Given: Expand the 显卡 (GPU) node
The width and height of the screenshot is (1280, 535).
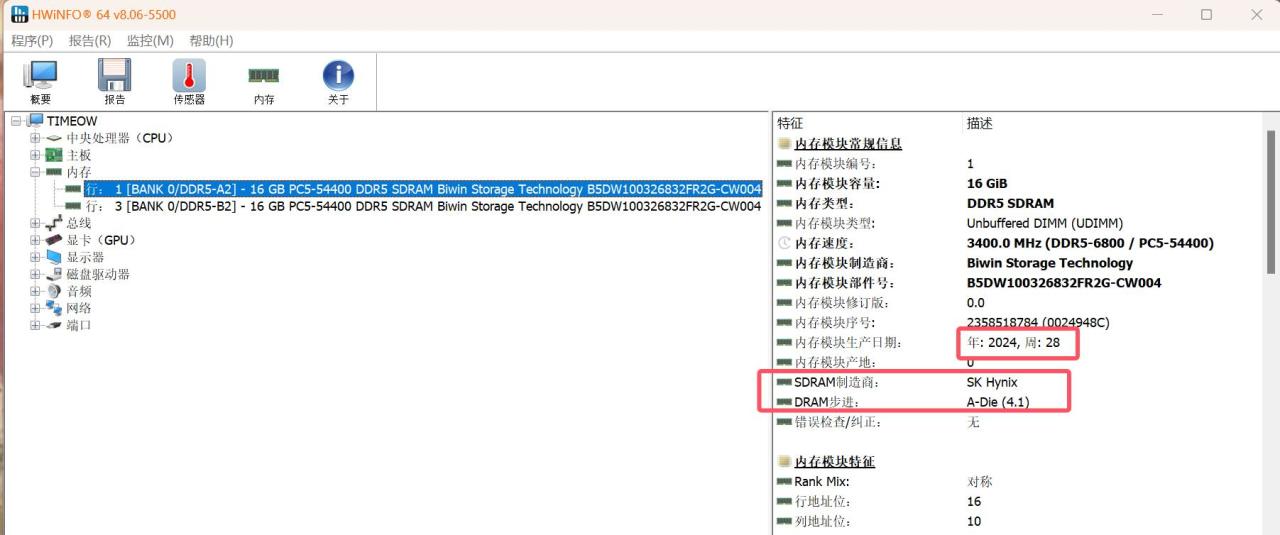Looking at the screenshot, I should click(35, 240).
